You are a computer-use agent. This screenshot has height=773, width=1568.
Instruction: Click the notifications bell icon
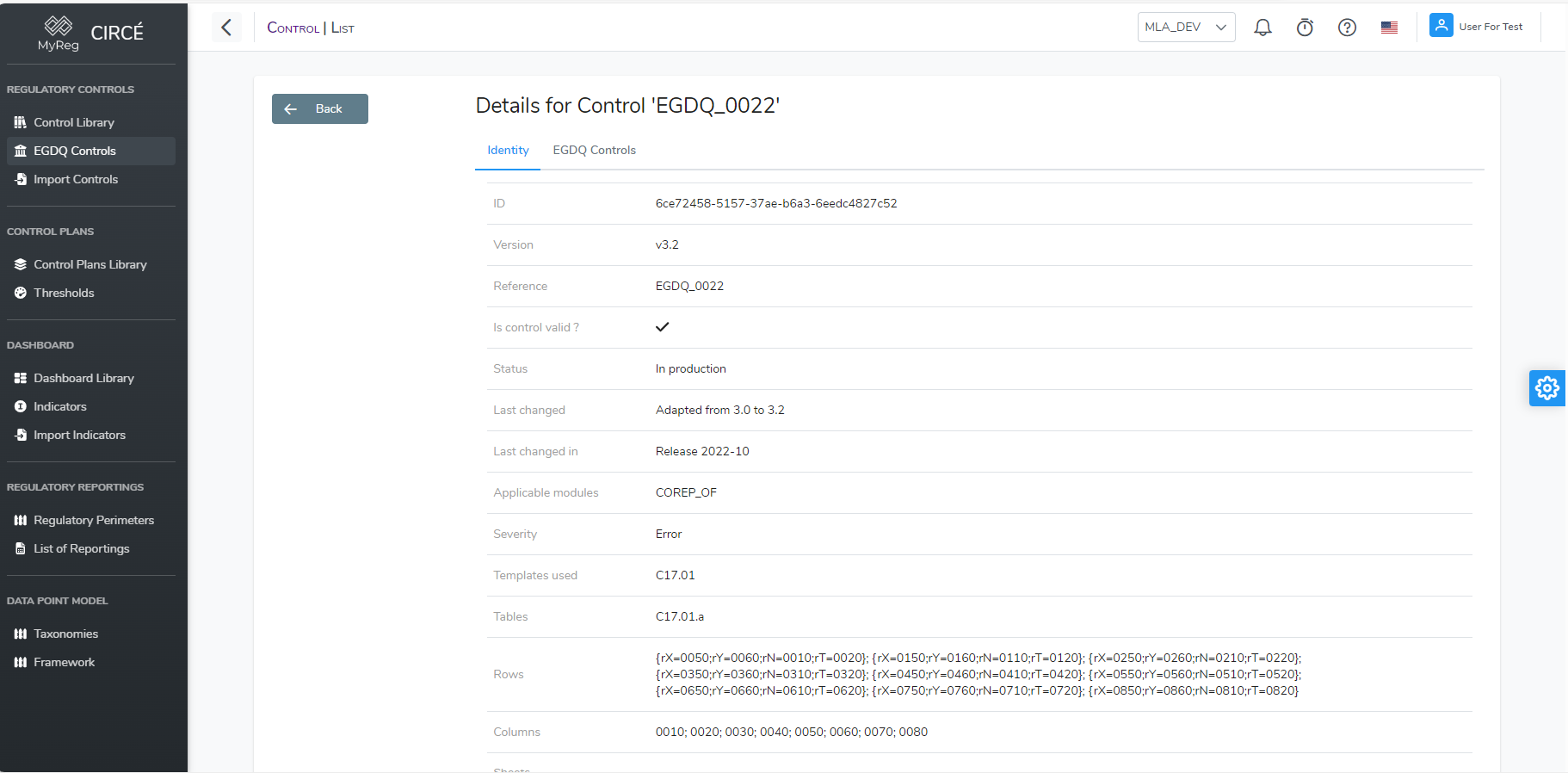[x=1262, y=28]
